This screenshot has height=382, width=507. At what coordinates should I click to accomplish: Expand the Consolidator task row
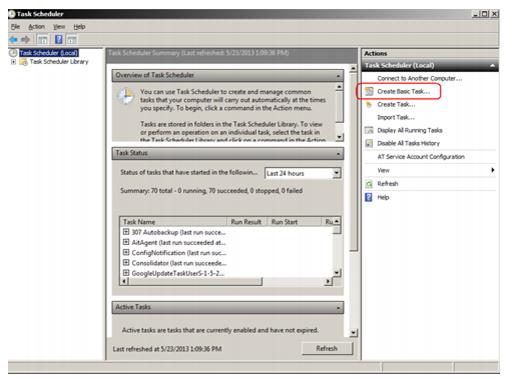tap(126, 263)
